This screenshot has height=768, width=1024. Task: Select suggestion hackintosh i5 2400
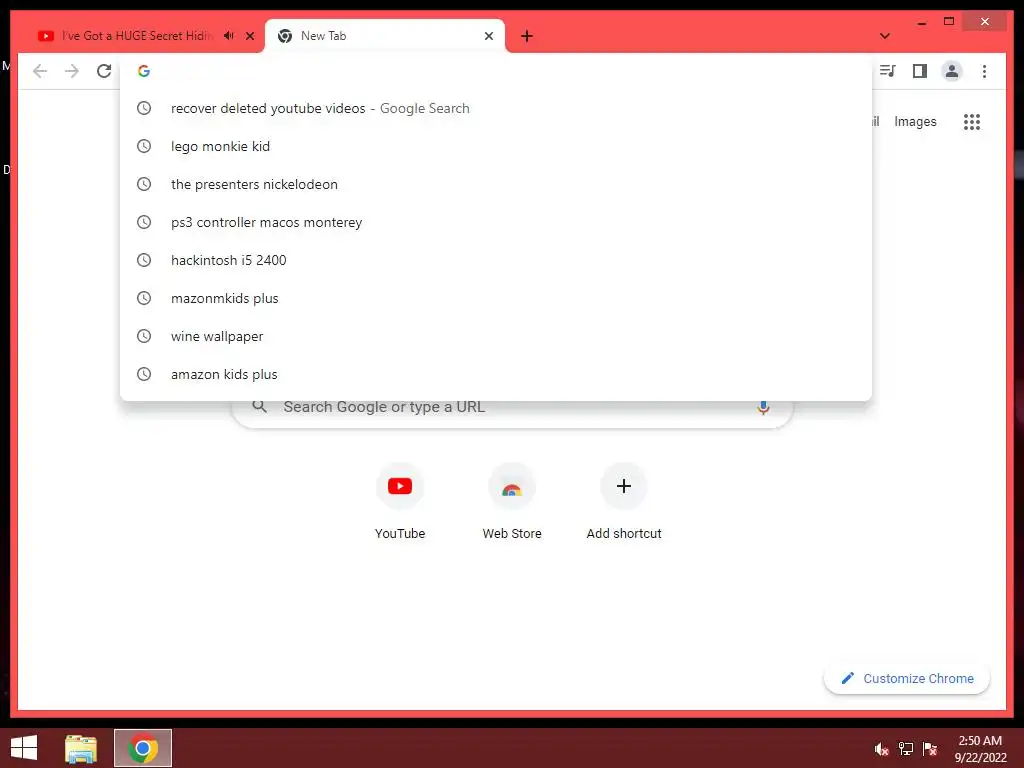496,260
